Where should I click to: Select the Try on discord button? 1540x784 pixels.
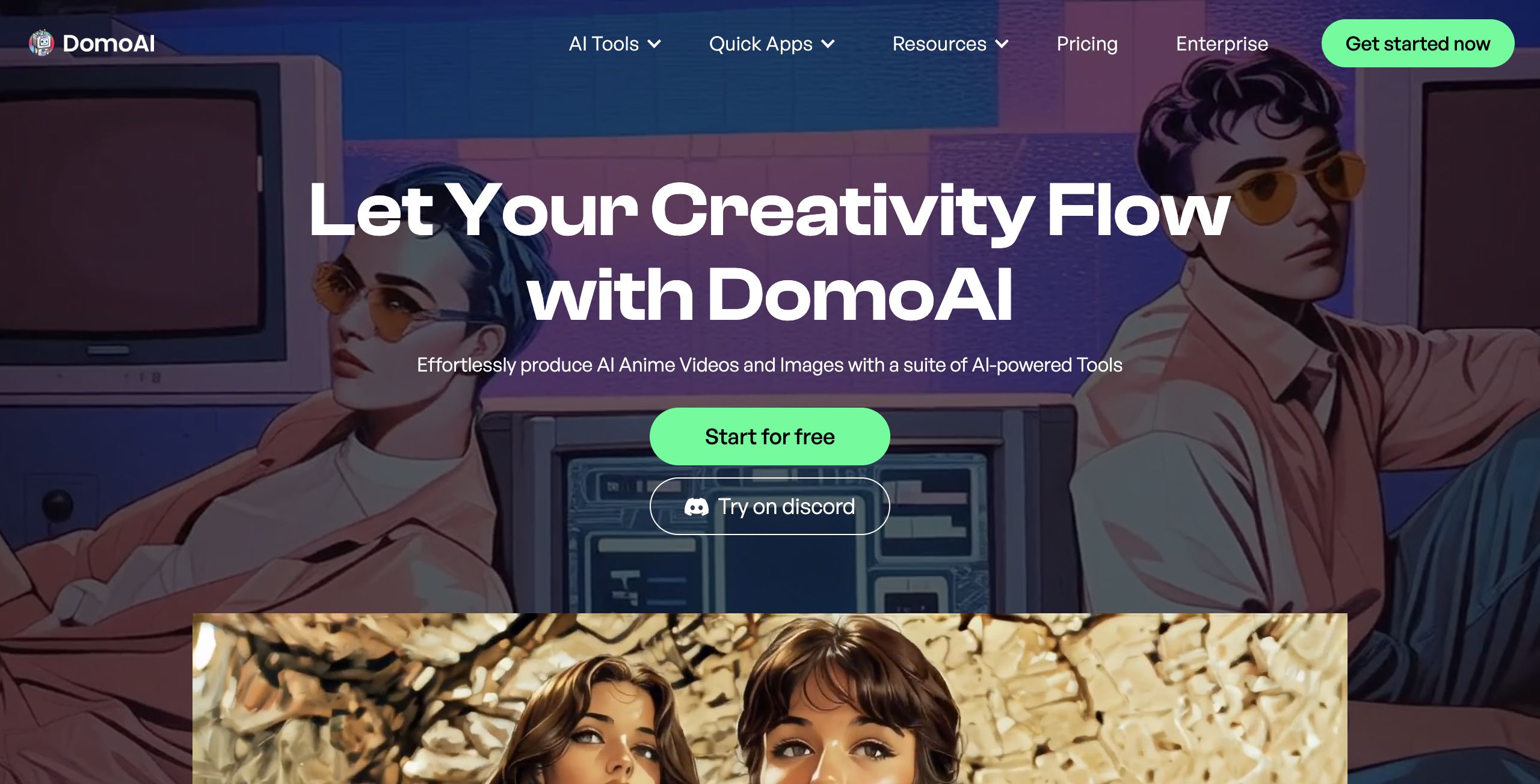(770, 506)
